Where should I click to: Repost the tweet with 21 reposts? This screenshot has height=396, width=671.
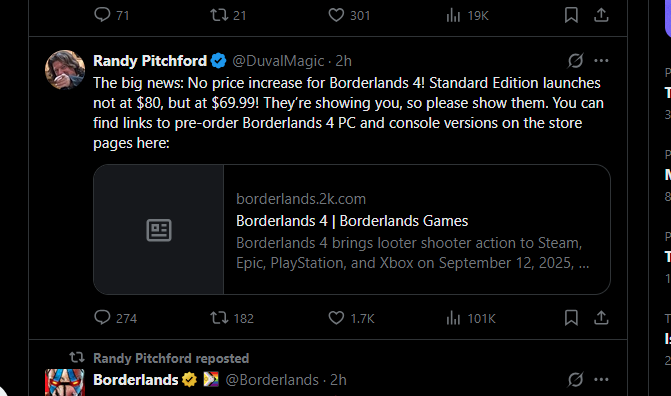(x=228, y=15)
